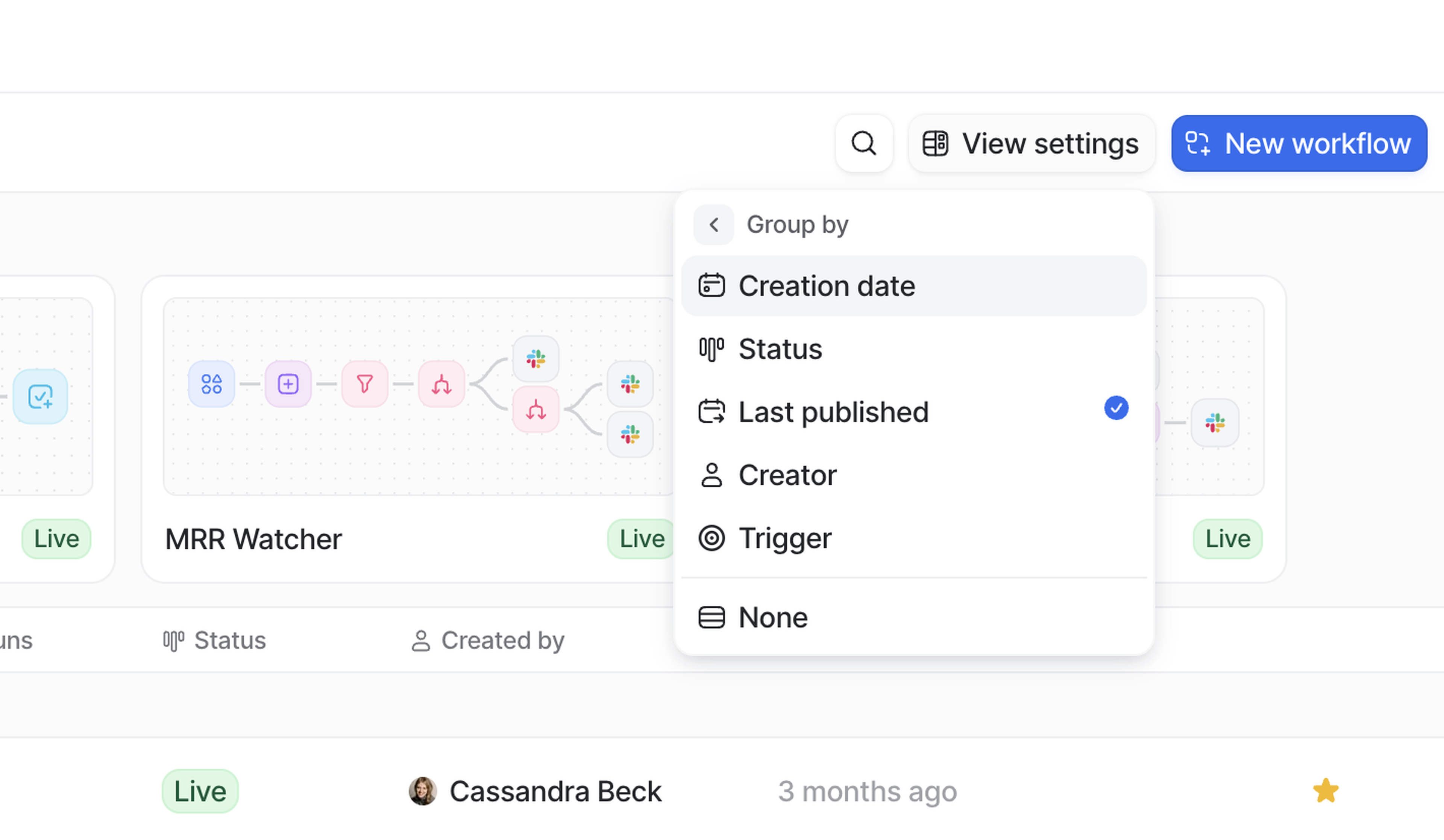Image resolution: width=1444 pixels, height=840 pixels.
Task: Click Cassandra Beck's avatar
Action: pyautogui.click(x=422, y=791)
